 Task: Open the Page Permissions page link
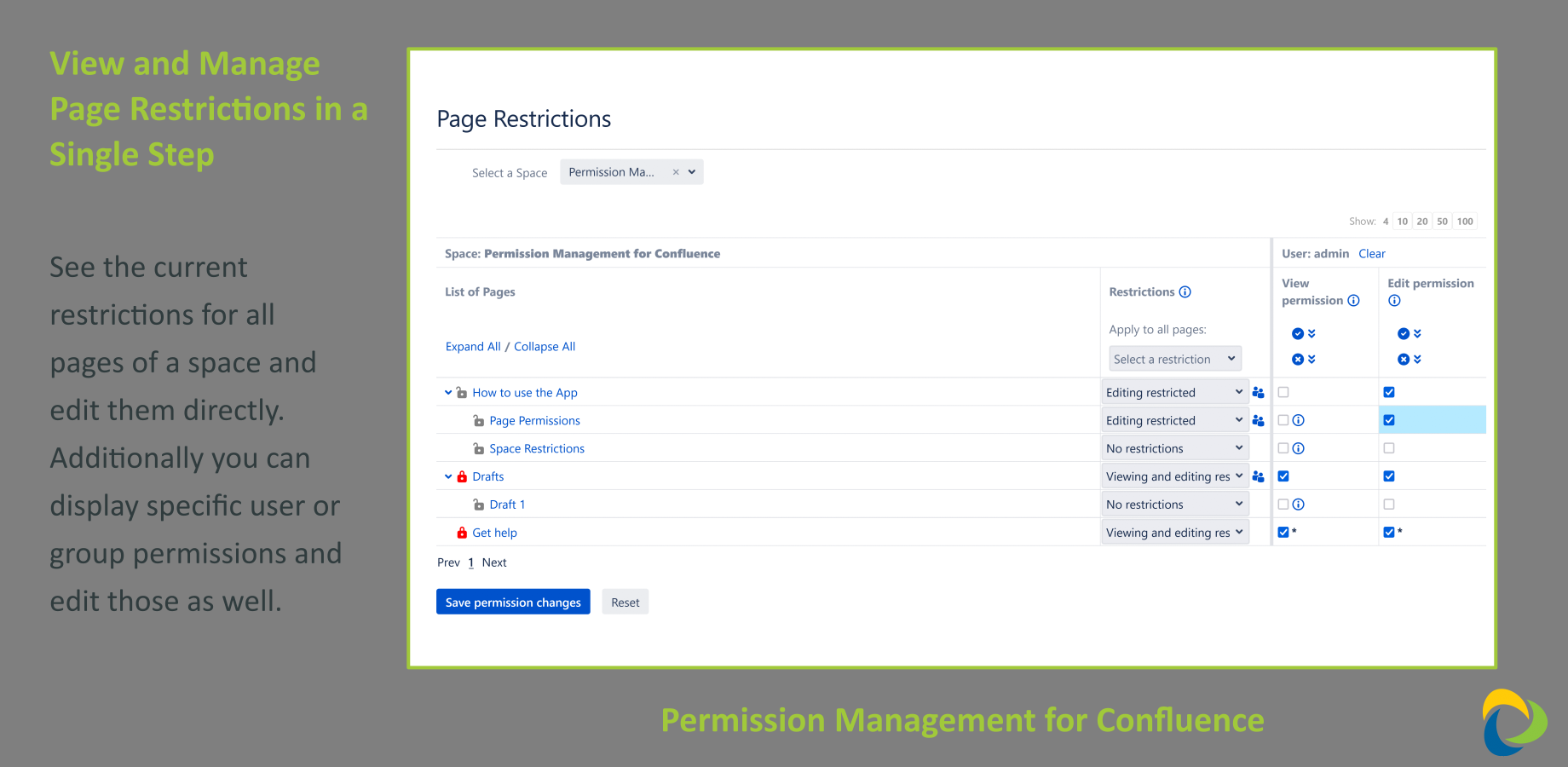[x=534, y=420]
